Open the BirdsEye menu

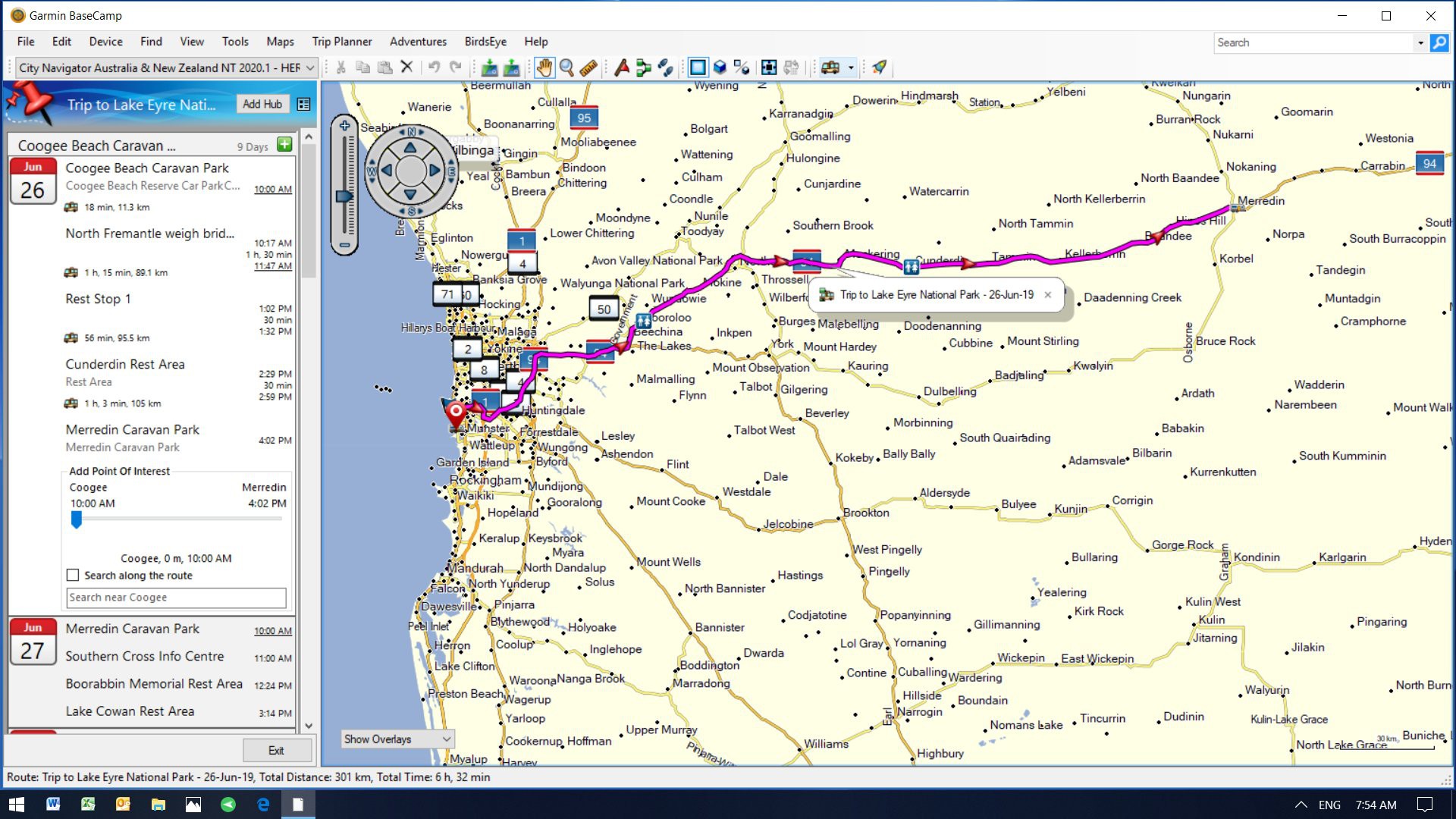pyautogui.click(x=485, y=42)
